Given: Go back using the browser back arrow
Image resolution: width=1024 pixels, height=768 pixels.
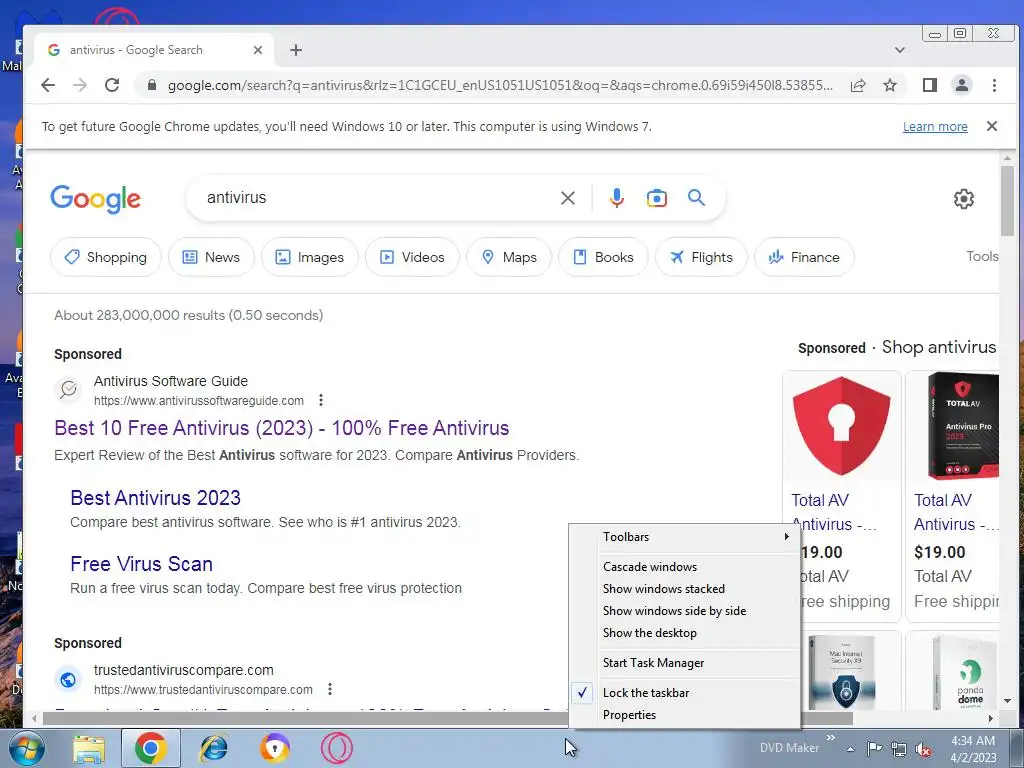Looking at the screenshot, I should point(48,85).
